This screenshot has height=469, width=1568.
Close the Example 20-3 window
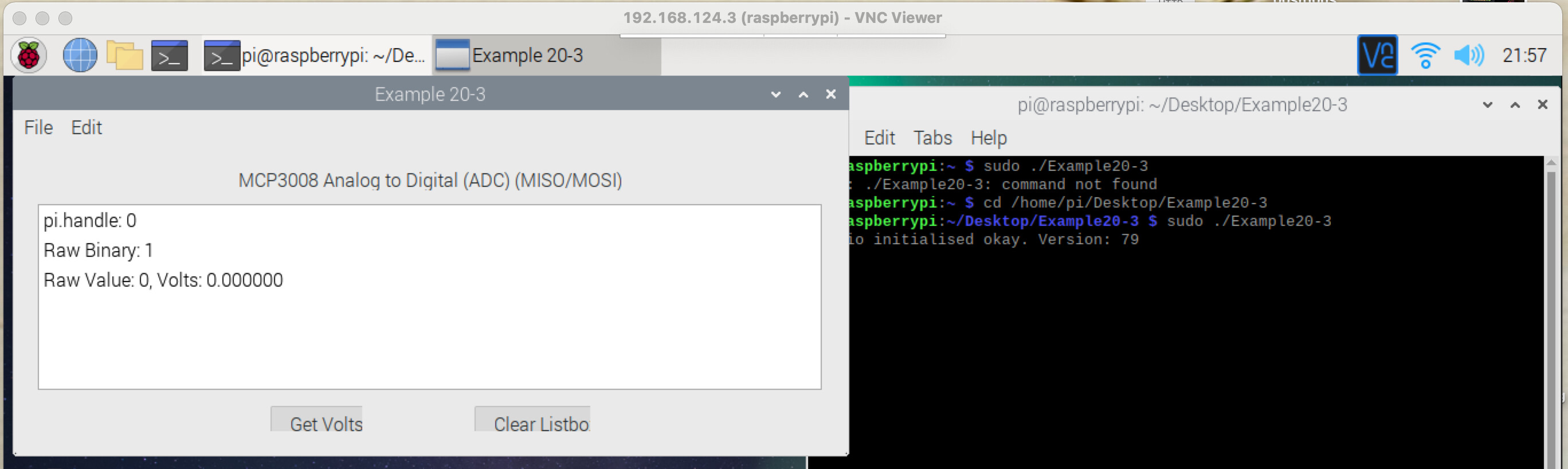pos(830,95)
